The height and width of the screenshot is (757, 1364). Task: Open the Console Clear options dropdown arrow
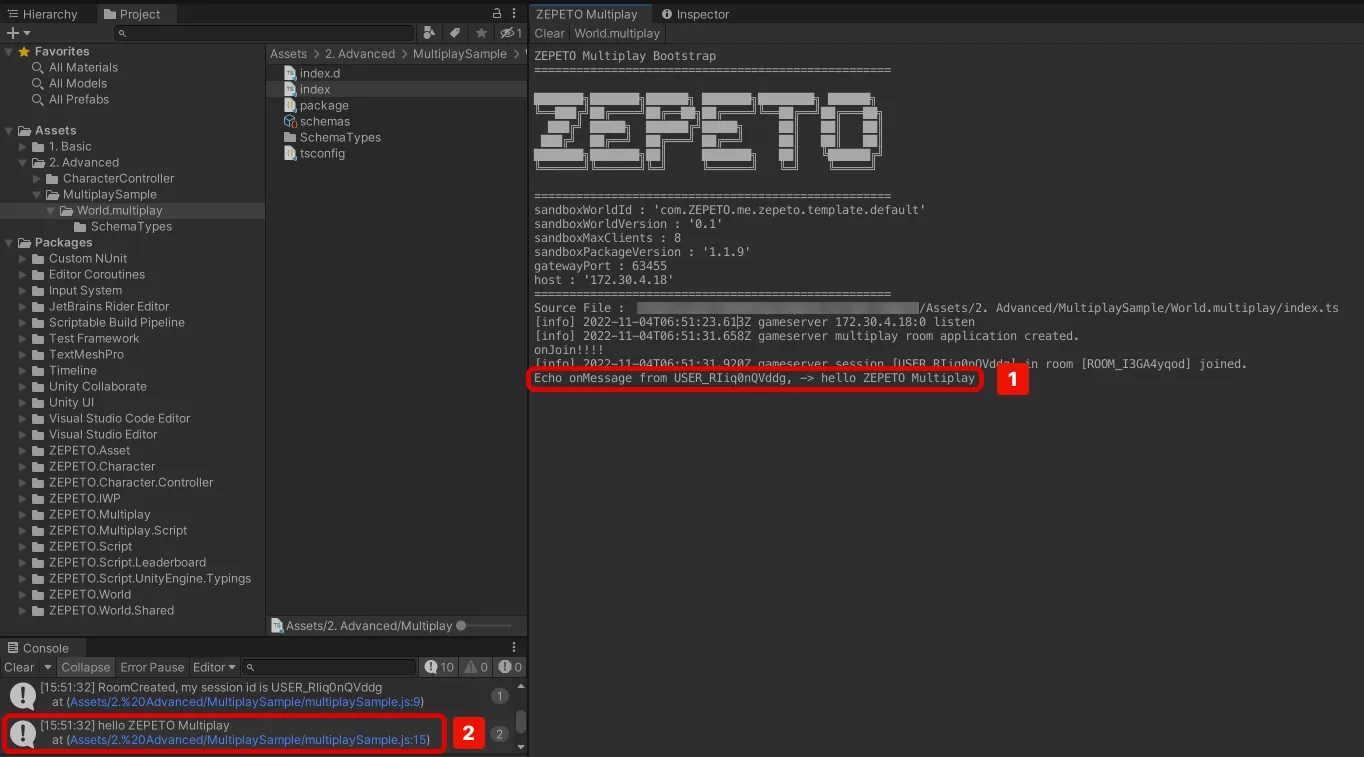tap(46, 667)
